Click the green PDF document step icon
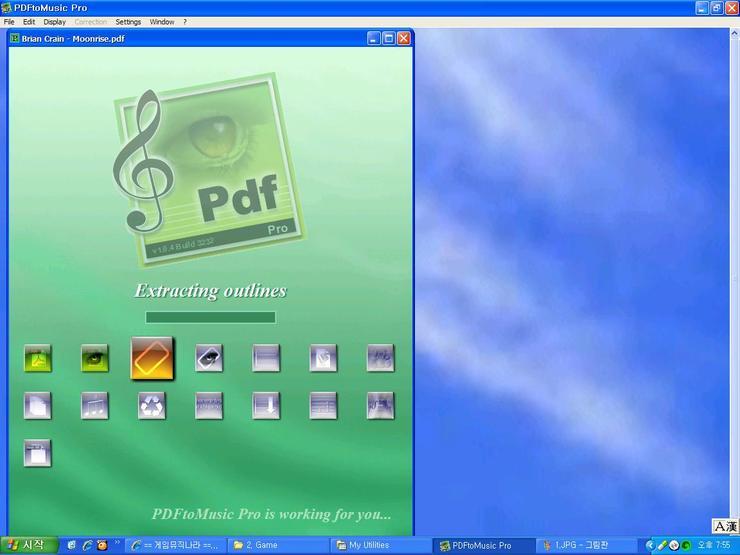The width and height of the screenshot is (740, 555). click(37, 358)
